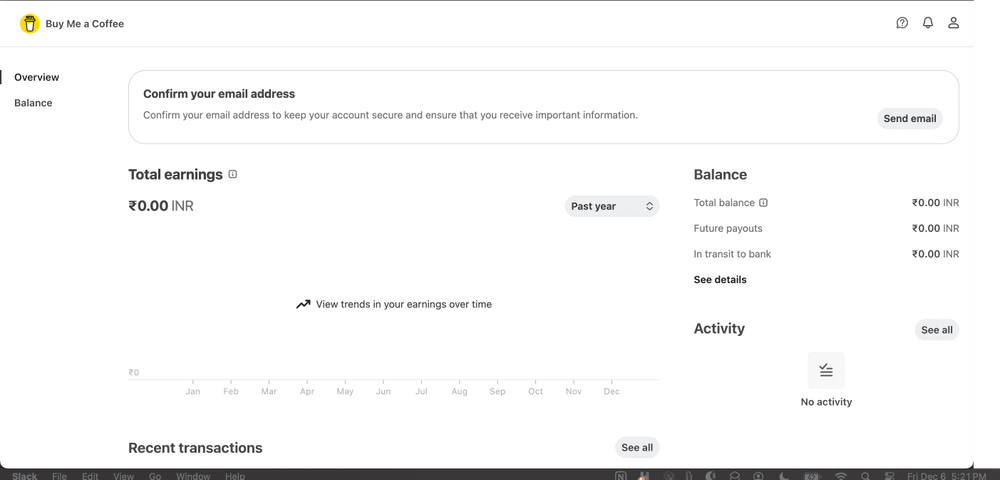Click the Buy Me a Coffee logo
This screenshot has width=1000, height=480.
point(30,23)
